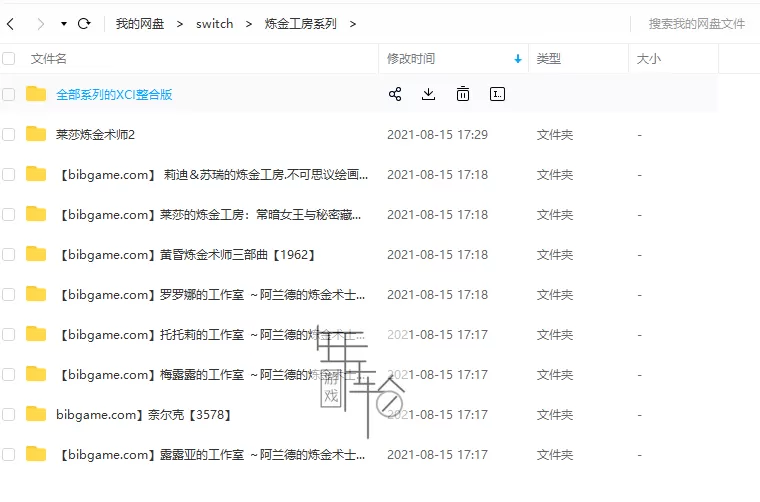Click the back navigation arrow
Viewport: 760px width, 502px height.
[10, 23]
